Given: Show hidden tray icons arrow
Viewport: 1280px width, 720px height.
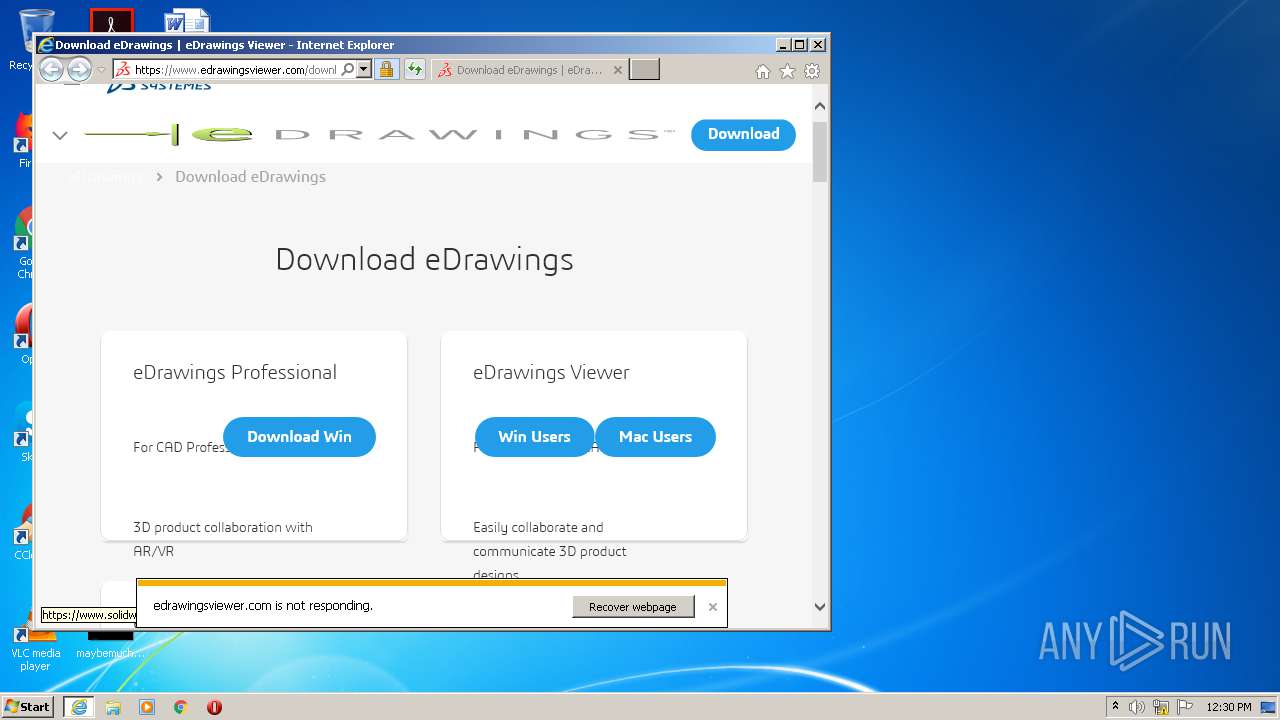Looking at the screenshot, I should (x=1115, y=707).
